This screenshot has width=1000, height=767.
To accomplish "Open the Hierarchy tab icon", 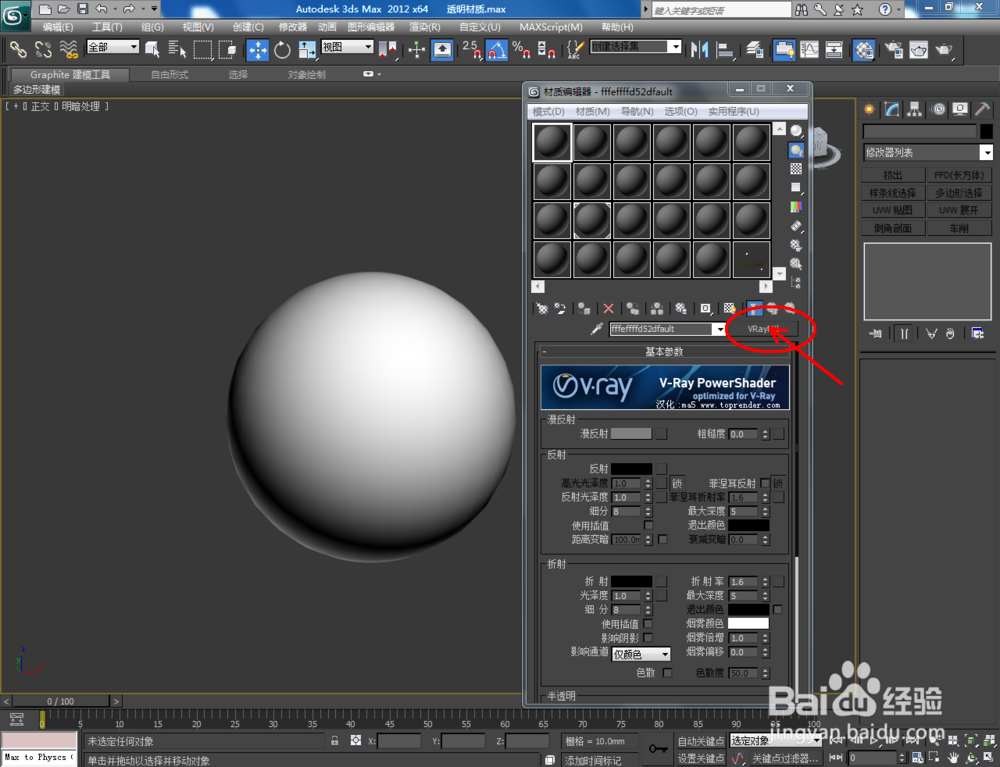I will pos(915,110).
